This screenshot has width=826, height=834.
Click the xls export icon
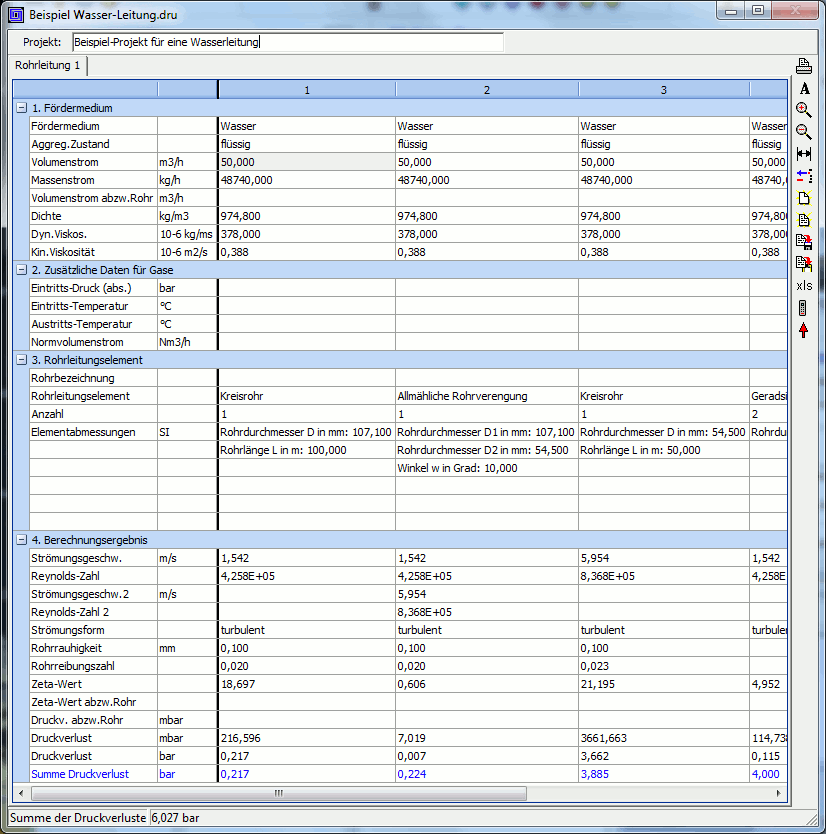(804, 286)
